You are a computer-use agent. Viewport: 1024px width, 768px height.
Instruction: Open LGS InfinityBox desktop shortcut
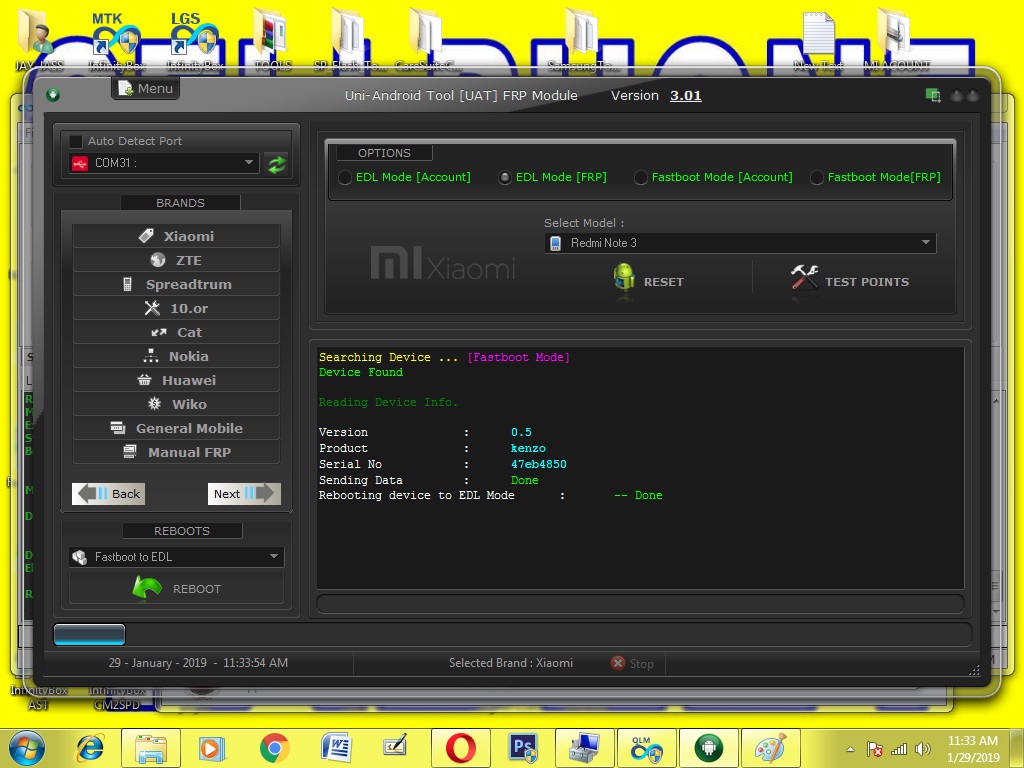click(x=195, y=40)
